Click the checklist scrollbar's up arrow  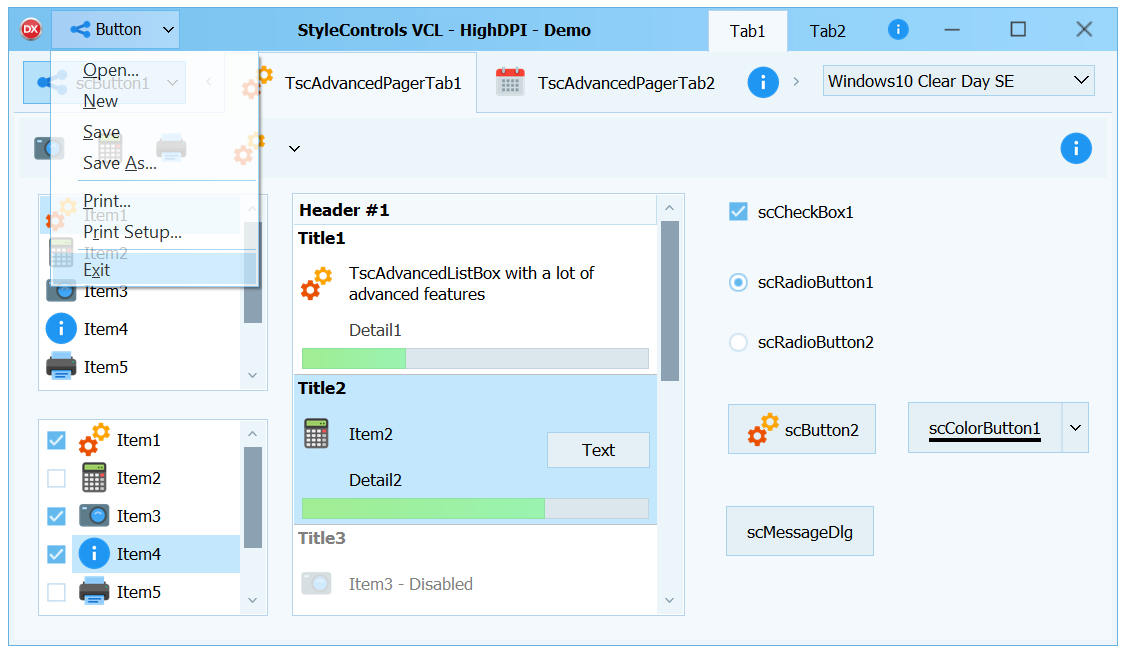point(252,434)
